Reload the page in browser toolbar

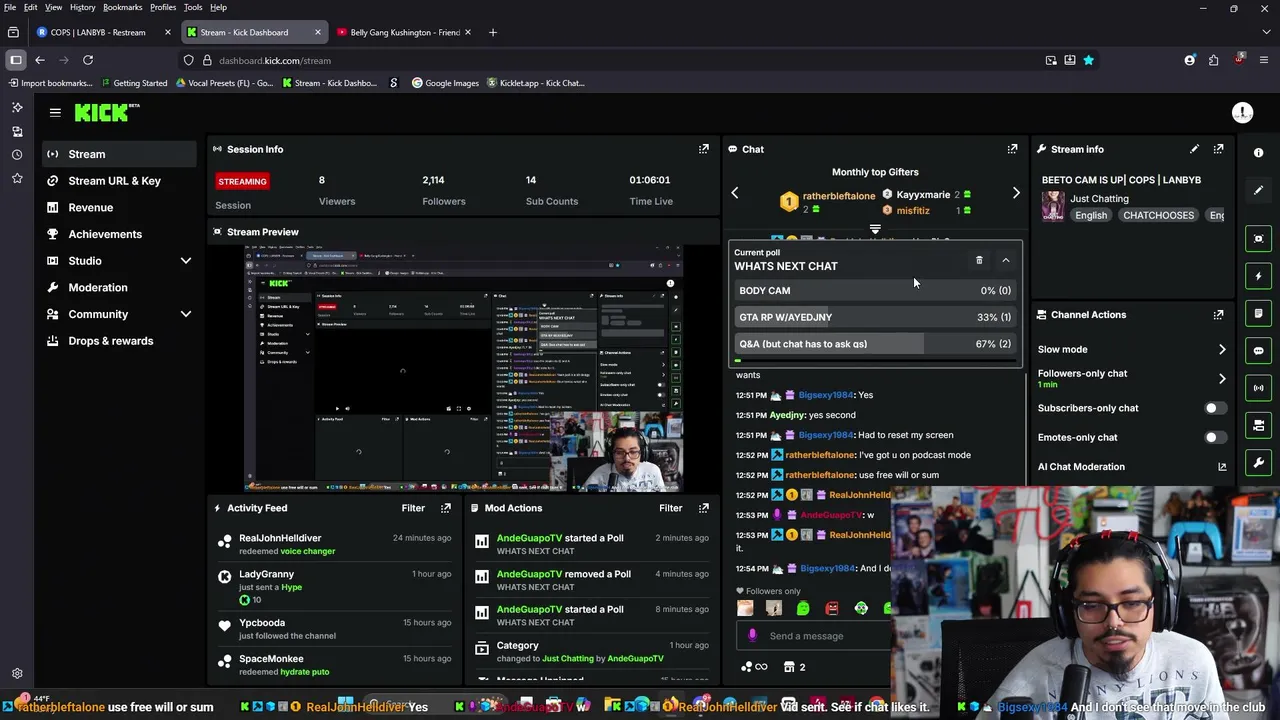(x=88, y=60)
